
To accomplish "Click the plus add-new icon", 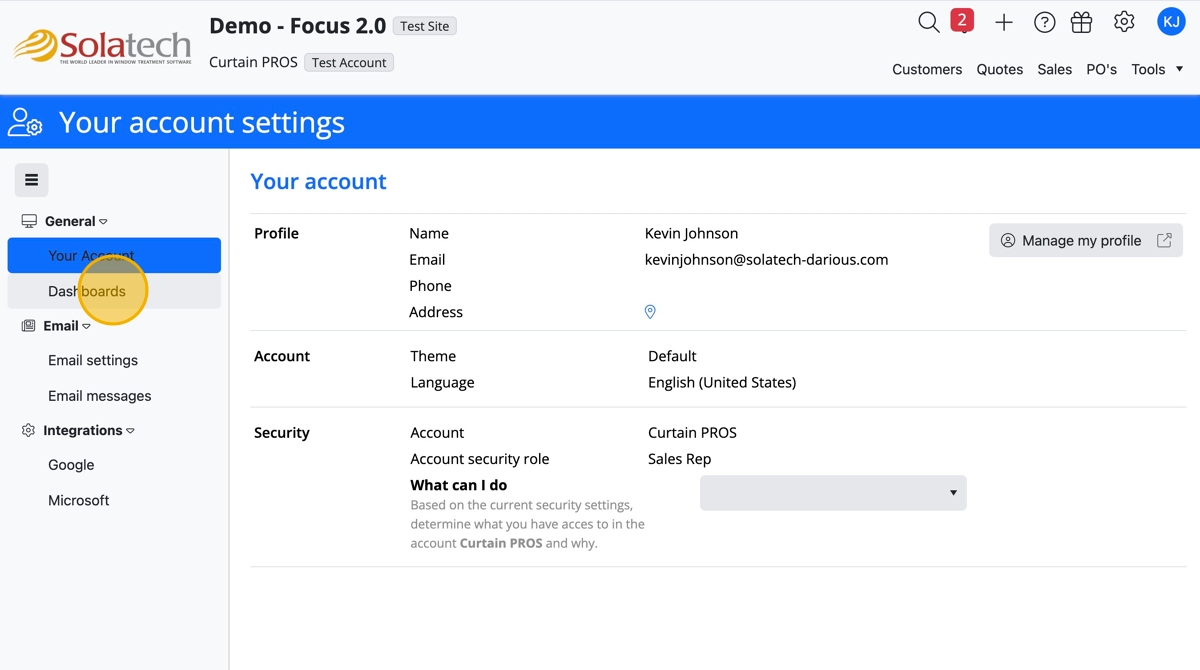I will [1004, 22].
